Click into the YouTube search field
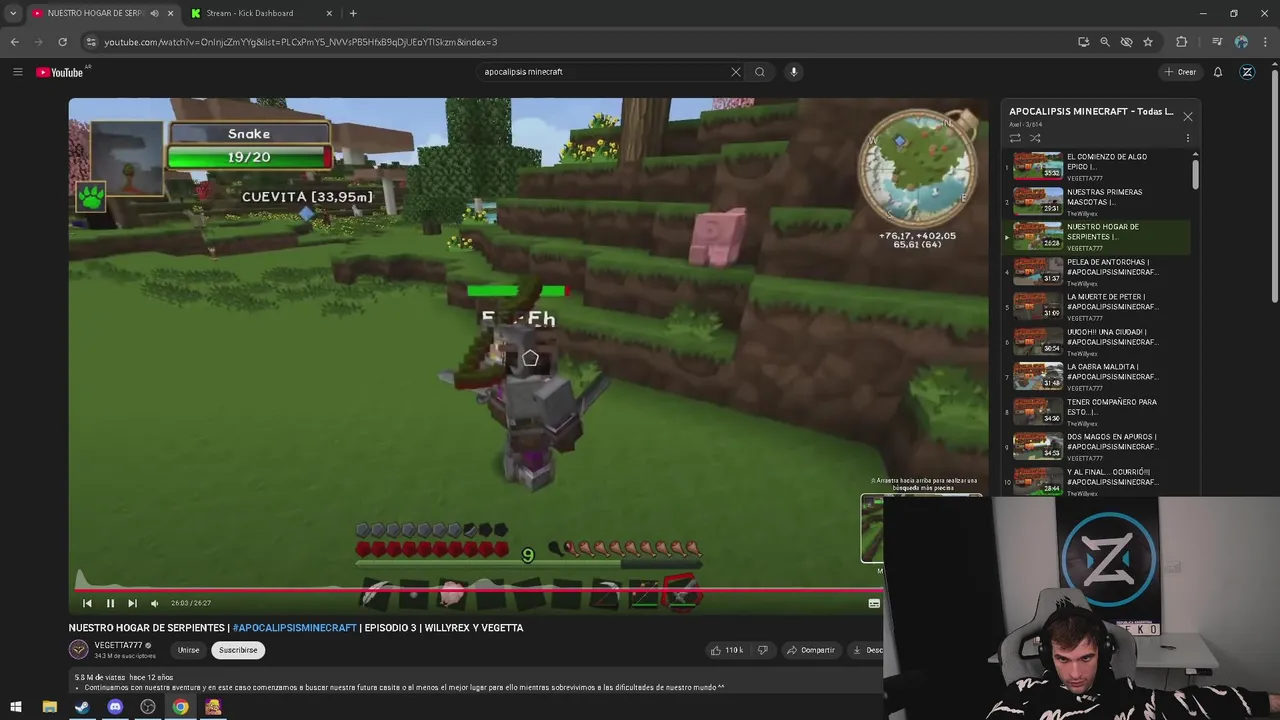 pyautogui.click(x=604, y=72)
